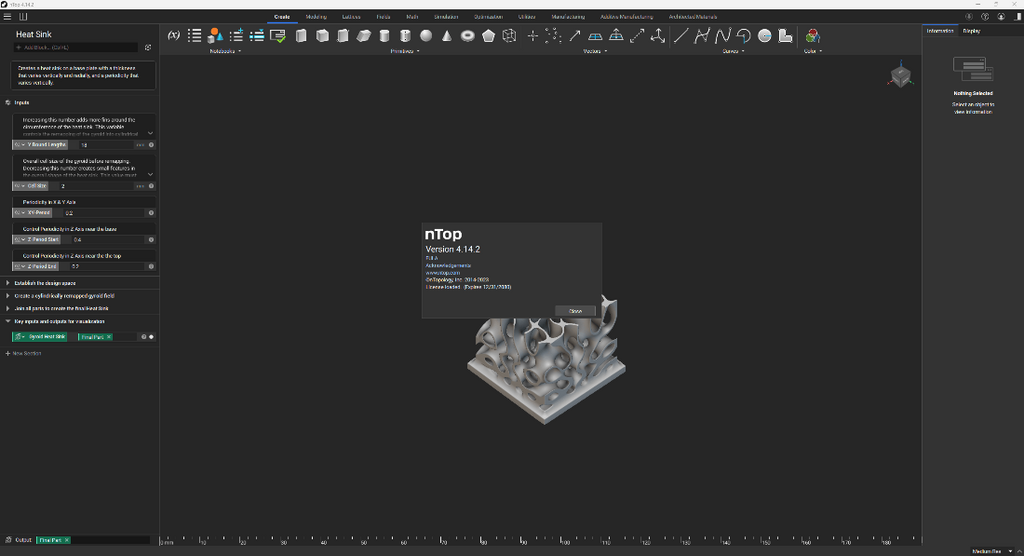Toggle circle button for Z Period Start input
Screen dimensions: 1024x556
[152, 240]
